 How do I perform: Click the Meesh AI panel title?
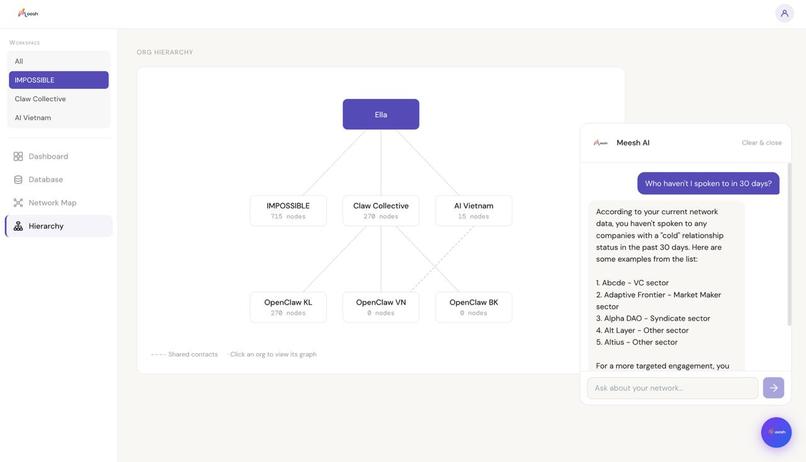point(633,143)
